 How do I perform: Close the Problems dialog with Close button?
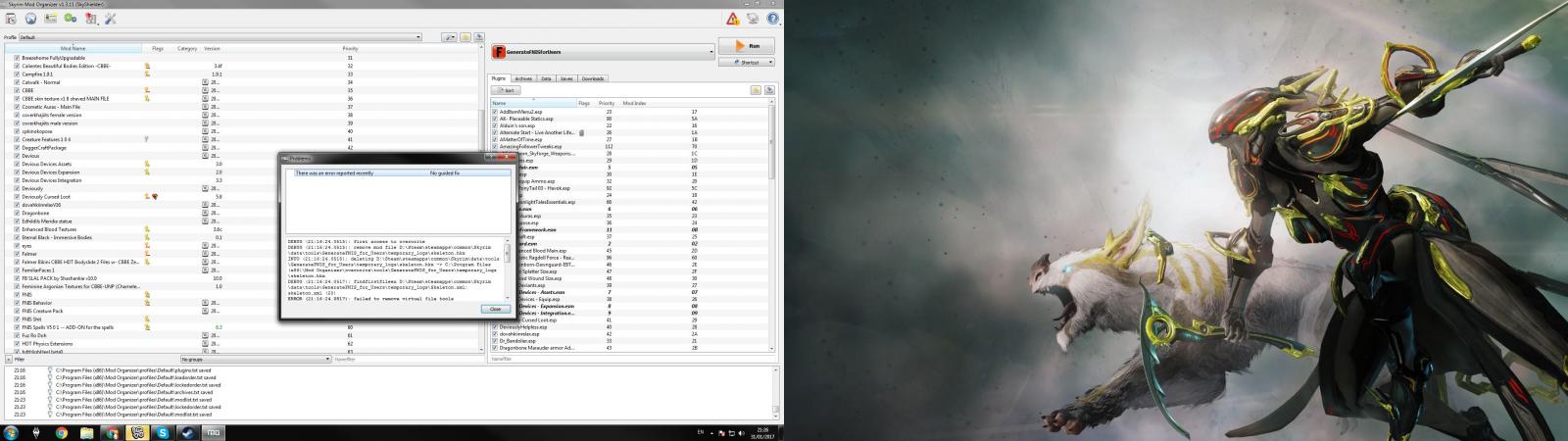point(495,309)
